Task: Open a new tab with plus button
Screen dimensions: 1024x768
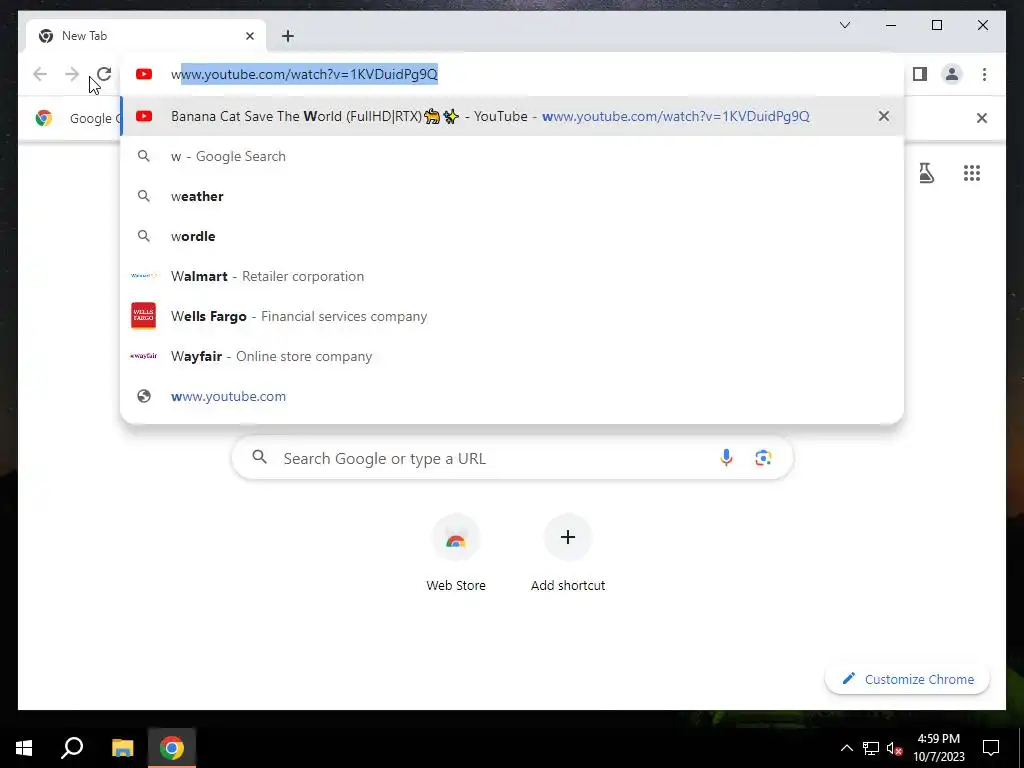Action: coord(288,36)
